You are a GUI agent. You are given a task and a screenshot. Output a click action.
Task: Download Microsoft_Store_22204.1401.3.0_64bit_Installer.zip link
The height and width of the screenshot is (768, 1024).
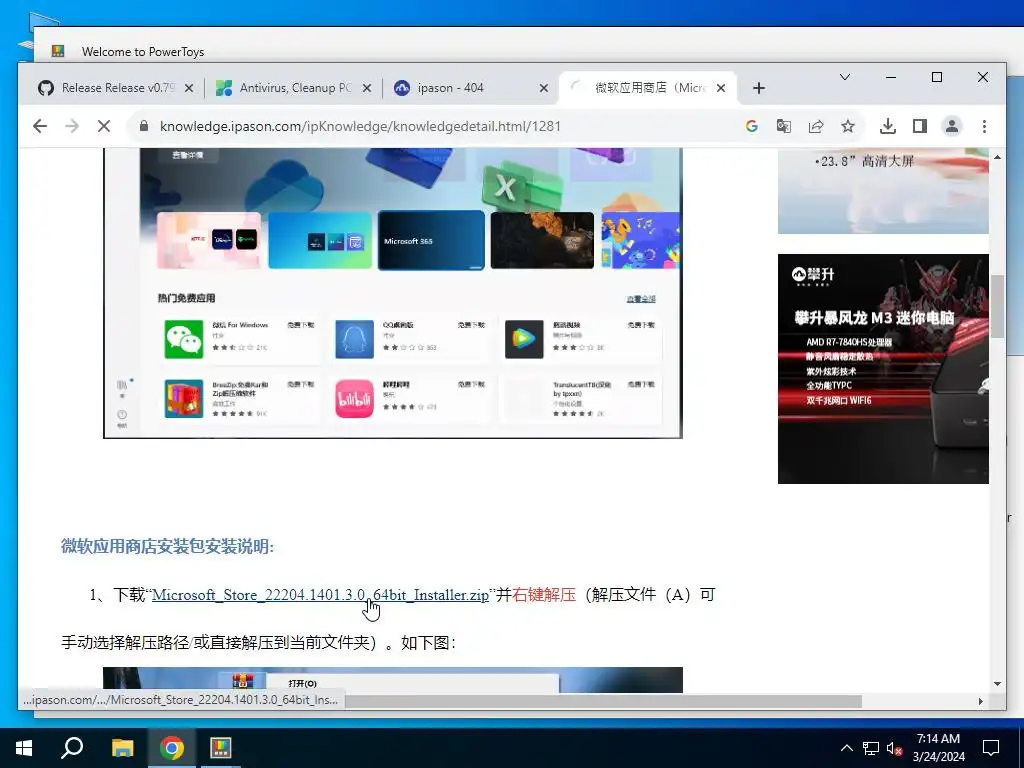tap(320, 595)
